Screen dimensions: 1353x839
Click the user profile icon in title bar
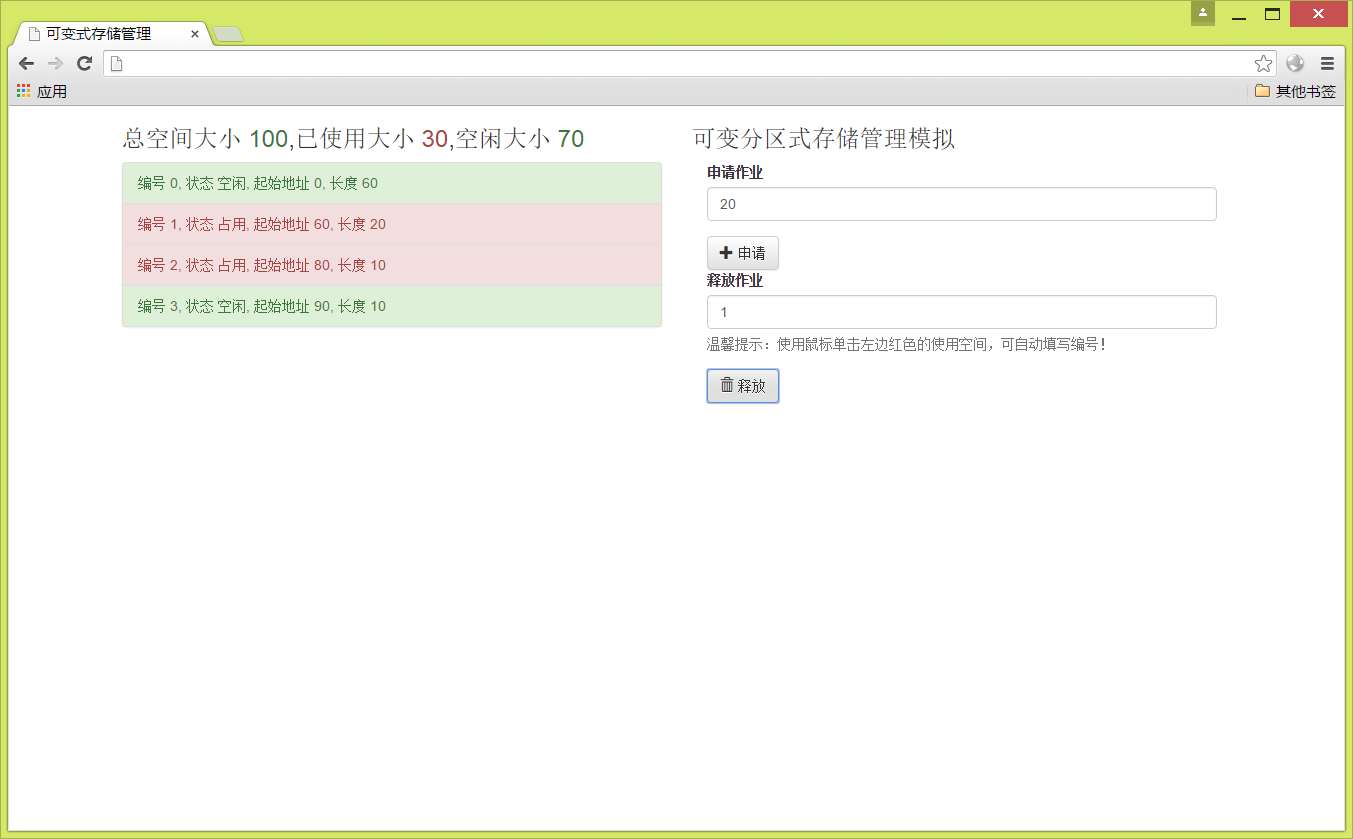point(1203,13)
